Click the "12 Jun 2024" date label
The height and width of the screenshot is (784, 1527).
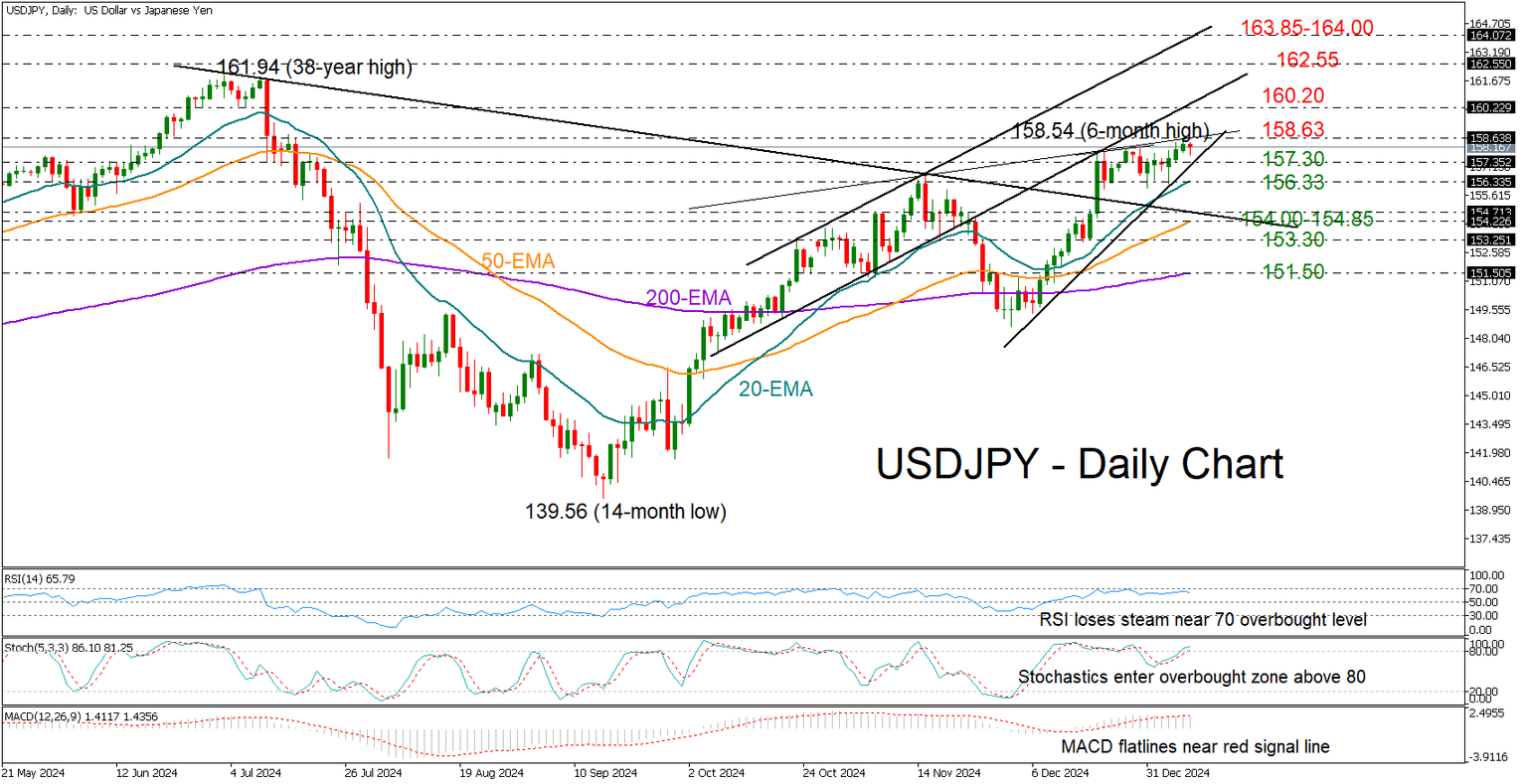tap(147, 772)
